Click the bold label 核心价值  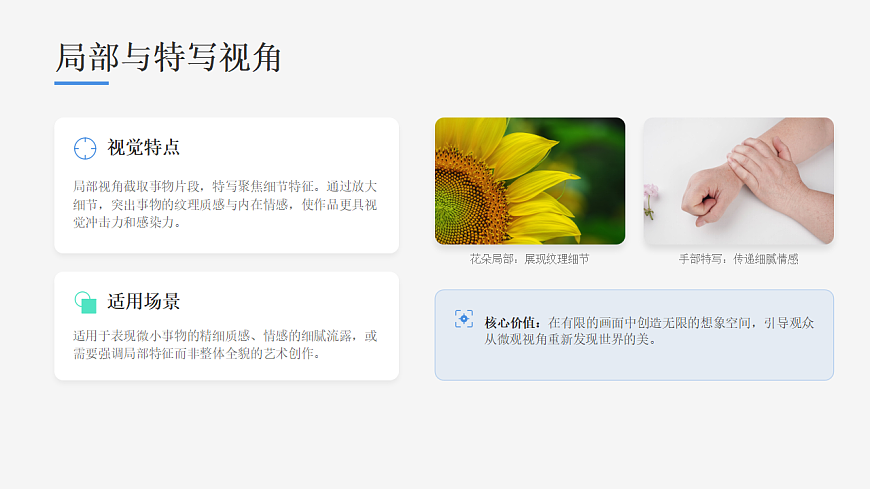click(x=511, y=323)
